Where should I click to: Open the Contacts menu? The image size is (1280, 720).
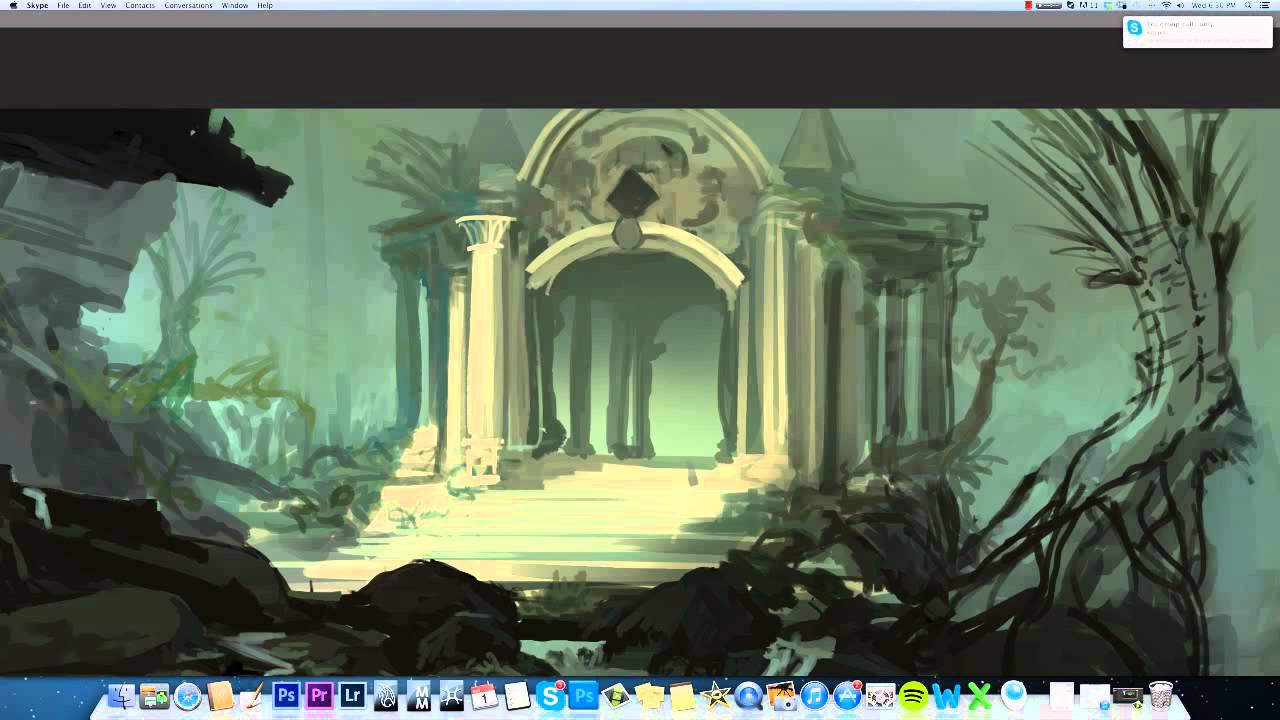tap(140, 5)
